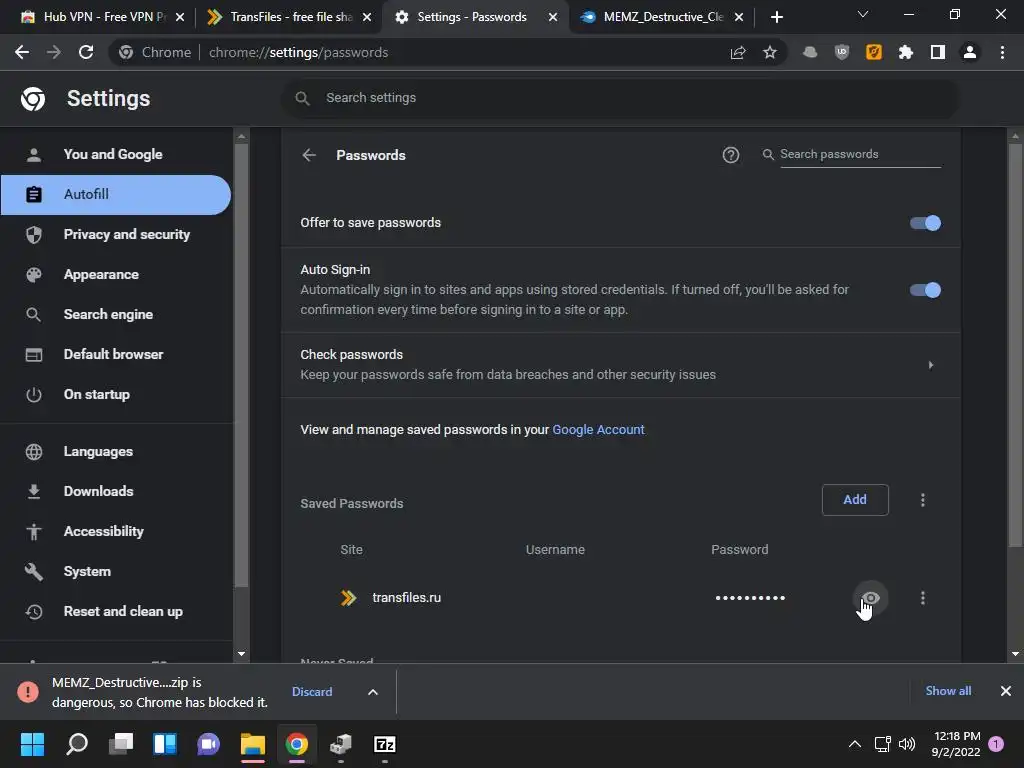Open clock and date panel

[x=955, y=744]
